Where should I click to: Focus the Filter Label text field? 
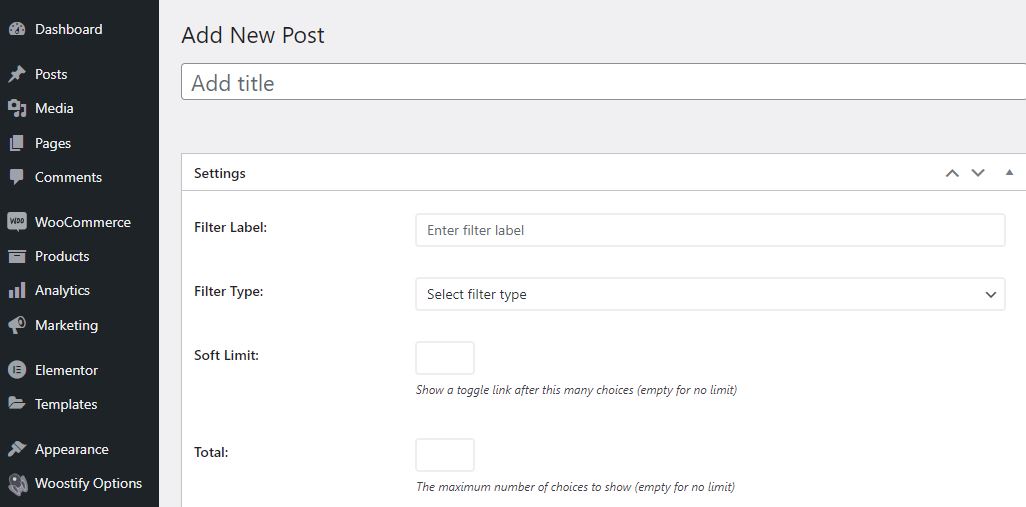(x=710, y=230)
